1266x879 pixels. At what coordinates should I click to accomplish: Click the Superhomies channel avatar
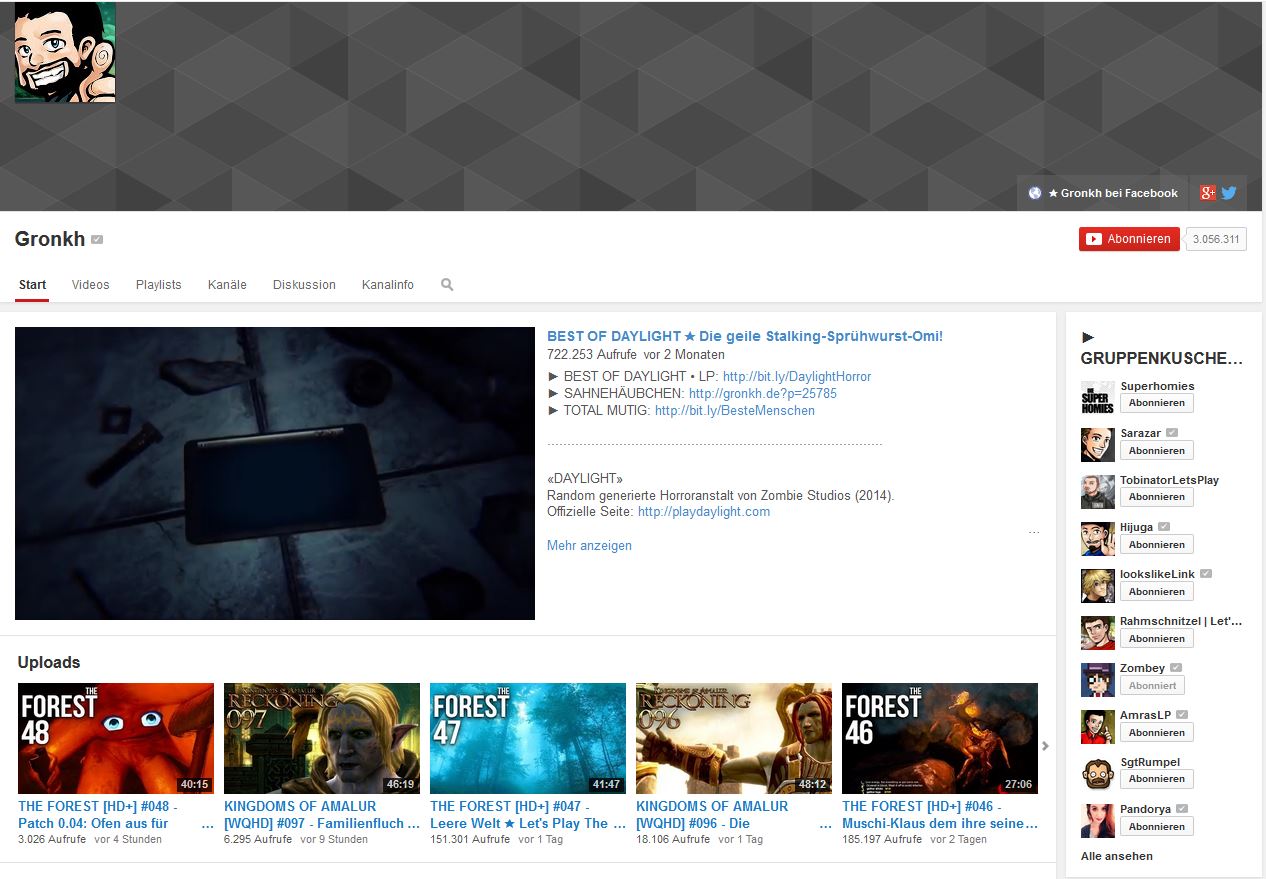coord(1097,397)
